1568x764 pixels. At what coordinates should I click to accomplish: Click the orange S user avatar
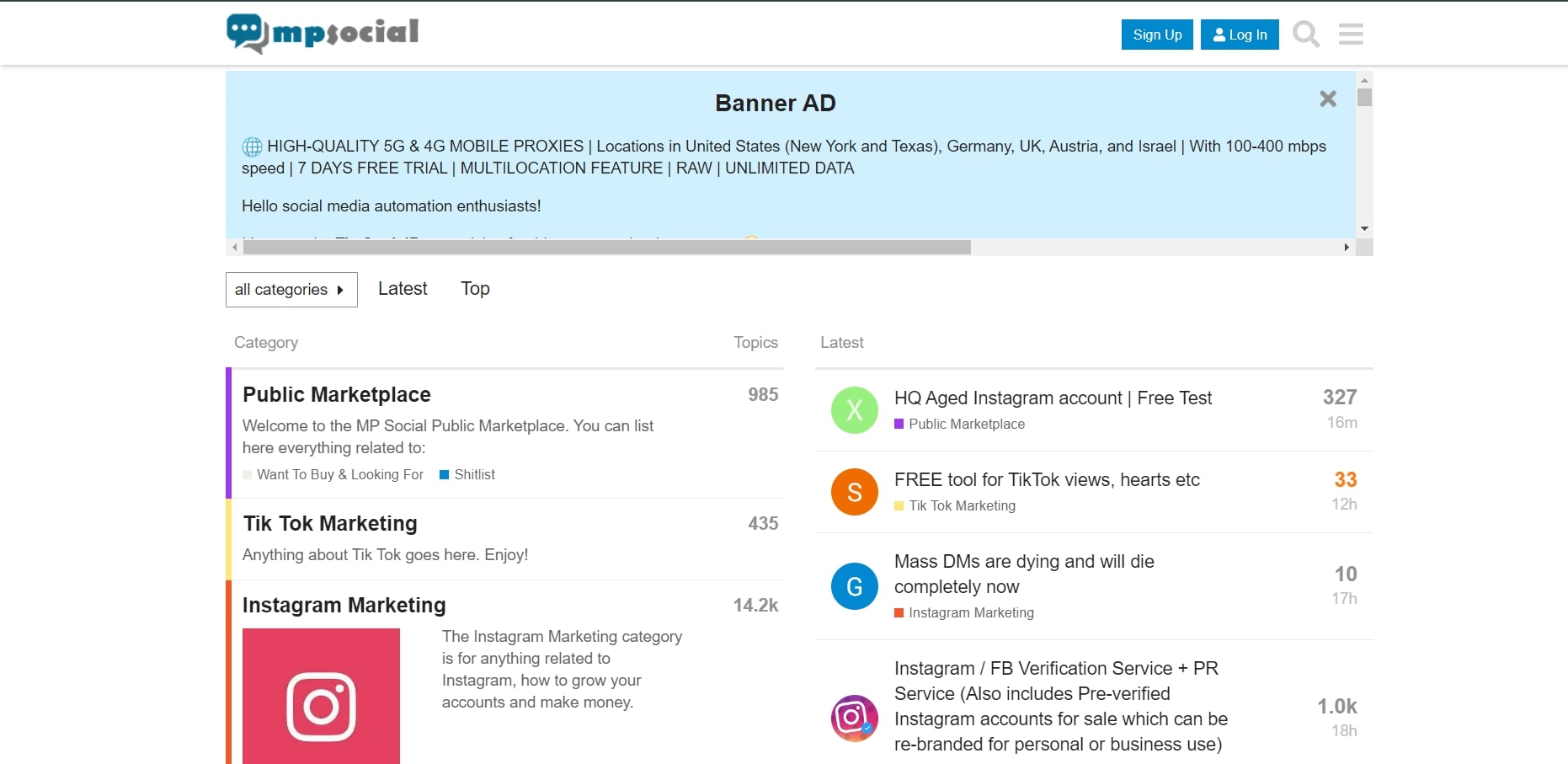click(855, 492)
